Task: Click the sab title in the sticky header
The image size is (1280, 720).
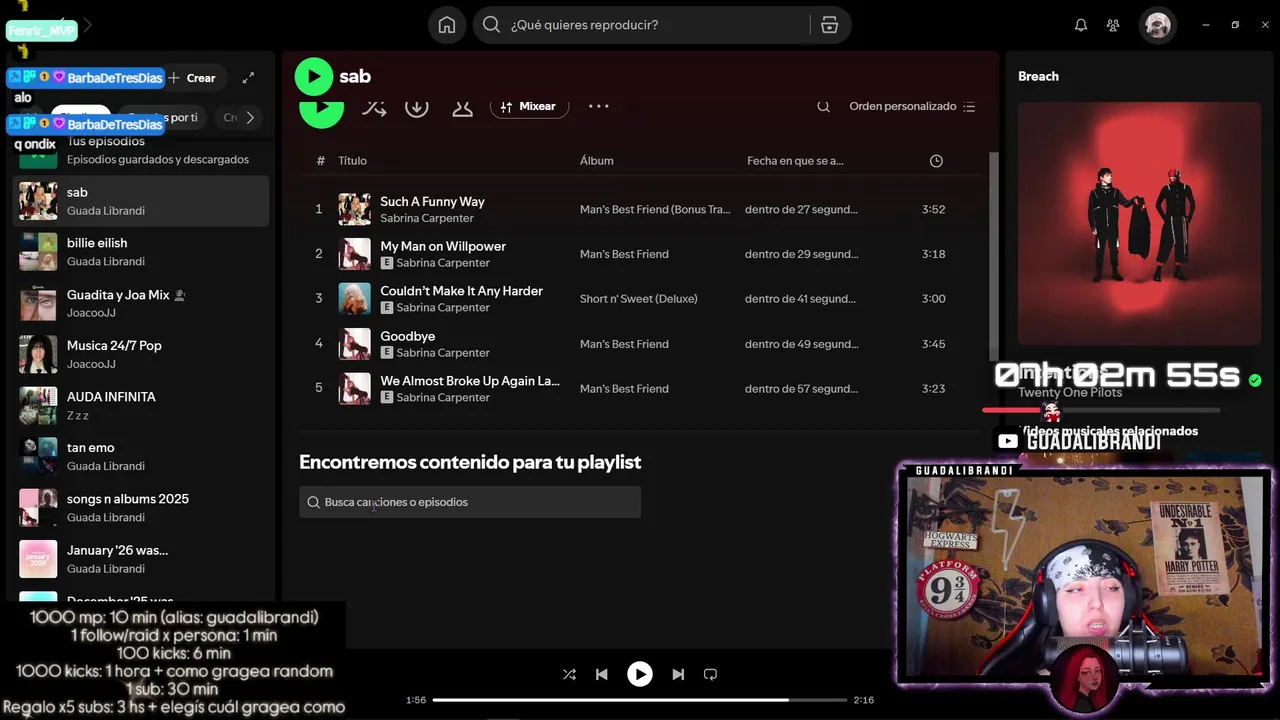Action: pos(355,76)
